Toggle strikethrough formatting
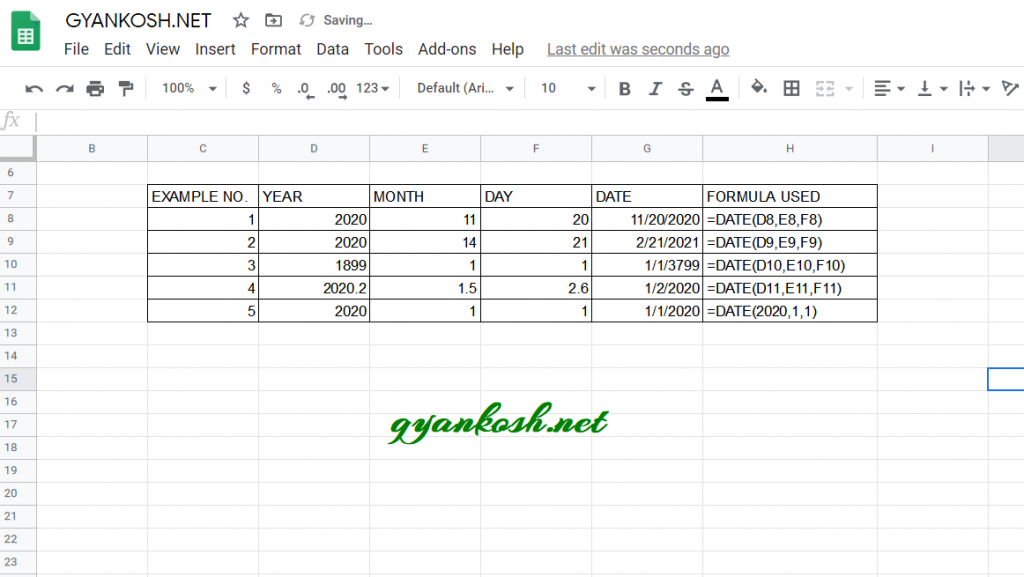 click(x=686, y=88)
